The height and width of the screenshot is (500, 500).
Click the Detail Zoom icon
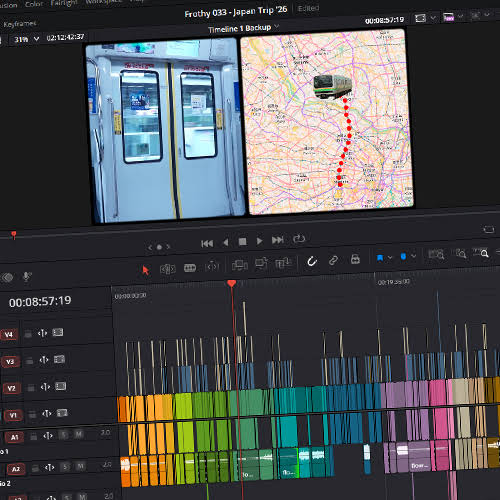(x=461, y=254)
